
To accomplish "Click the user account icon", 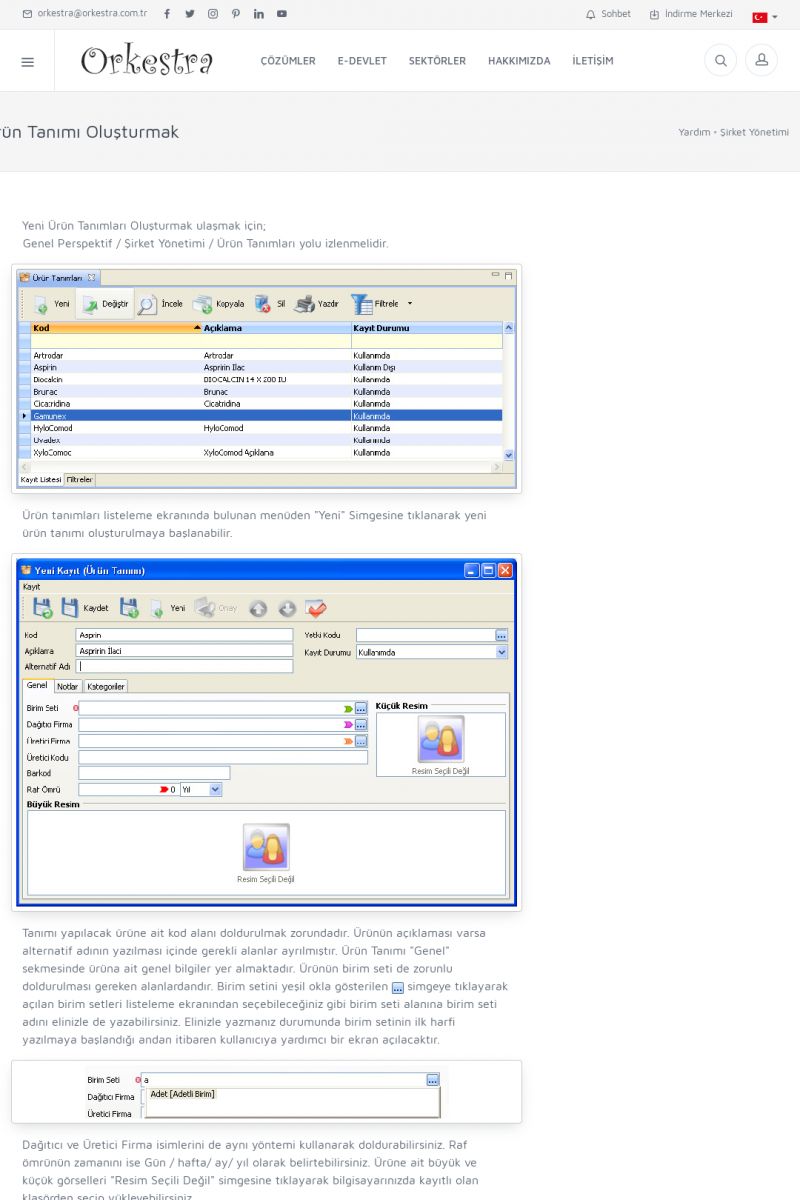I will [x=761, y=61].
